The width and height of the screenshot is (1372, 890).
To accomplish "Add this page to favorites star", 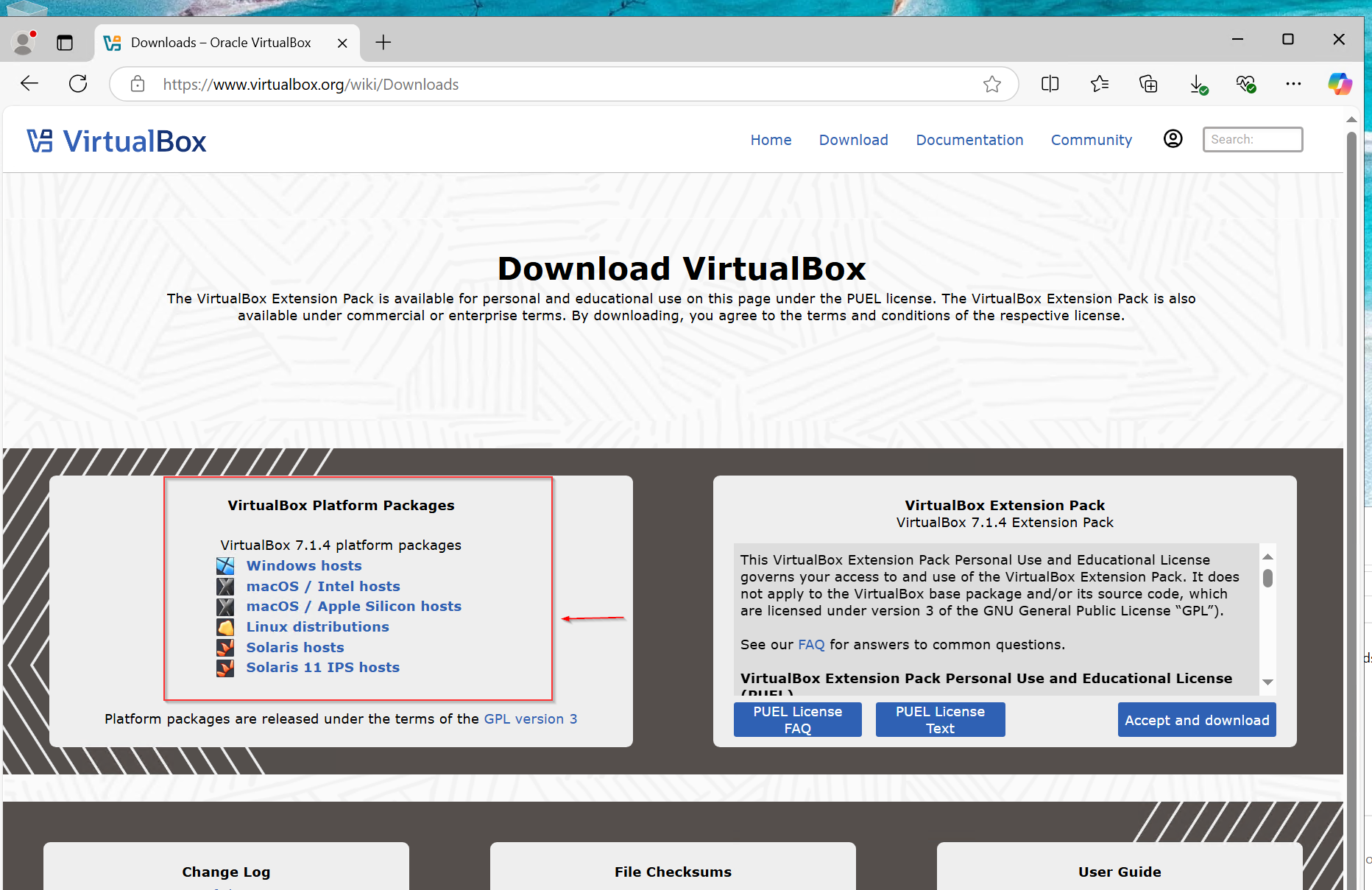I will (x=992, y=84).
